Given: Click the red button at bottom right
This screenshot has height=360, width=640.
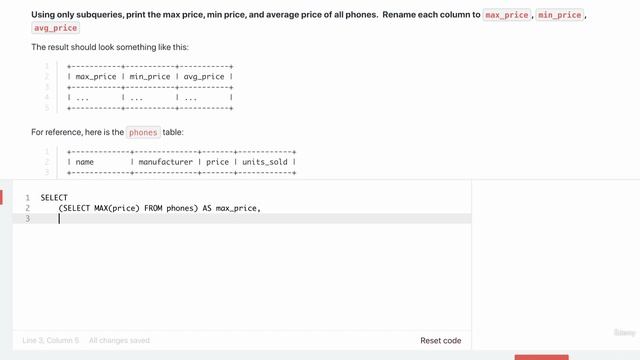Looking at the screenshot, I should (541, 358).
